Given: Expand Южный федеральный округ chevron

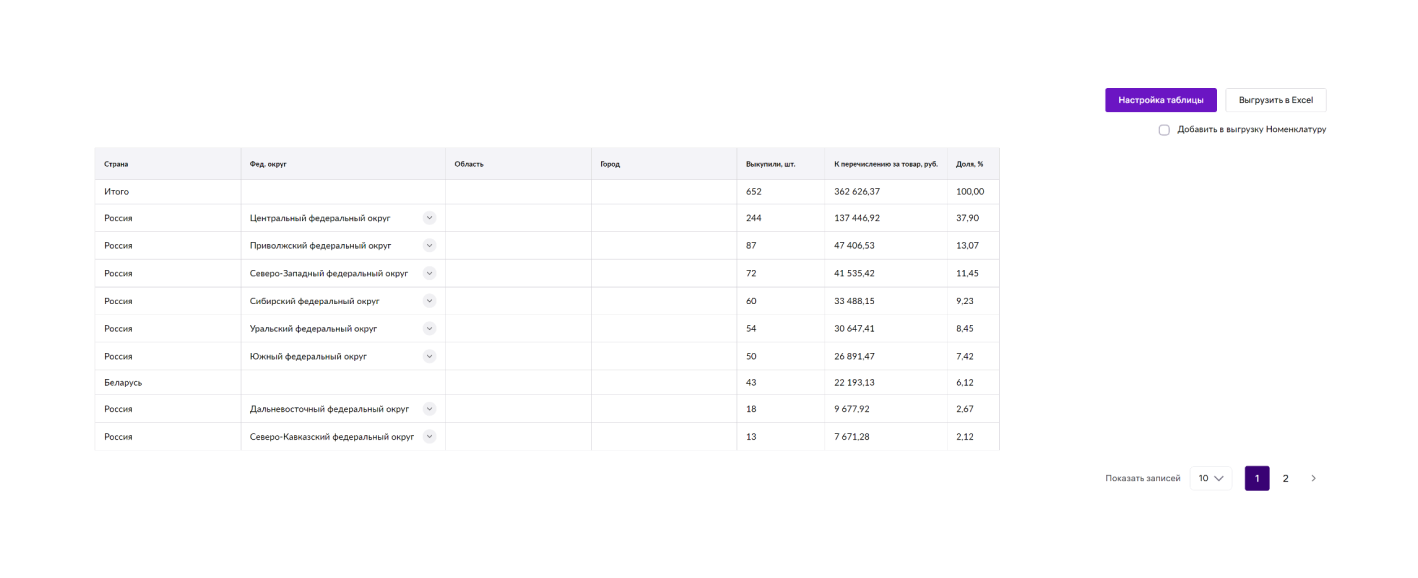Looking at the screenshot, I should pos(429,356).
